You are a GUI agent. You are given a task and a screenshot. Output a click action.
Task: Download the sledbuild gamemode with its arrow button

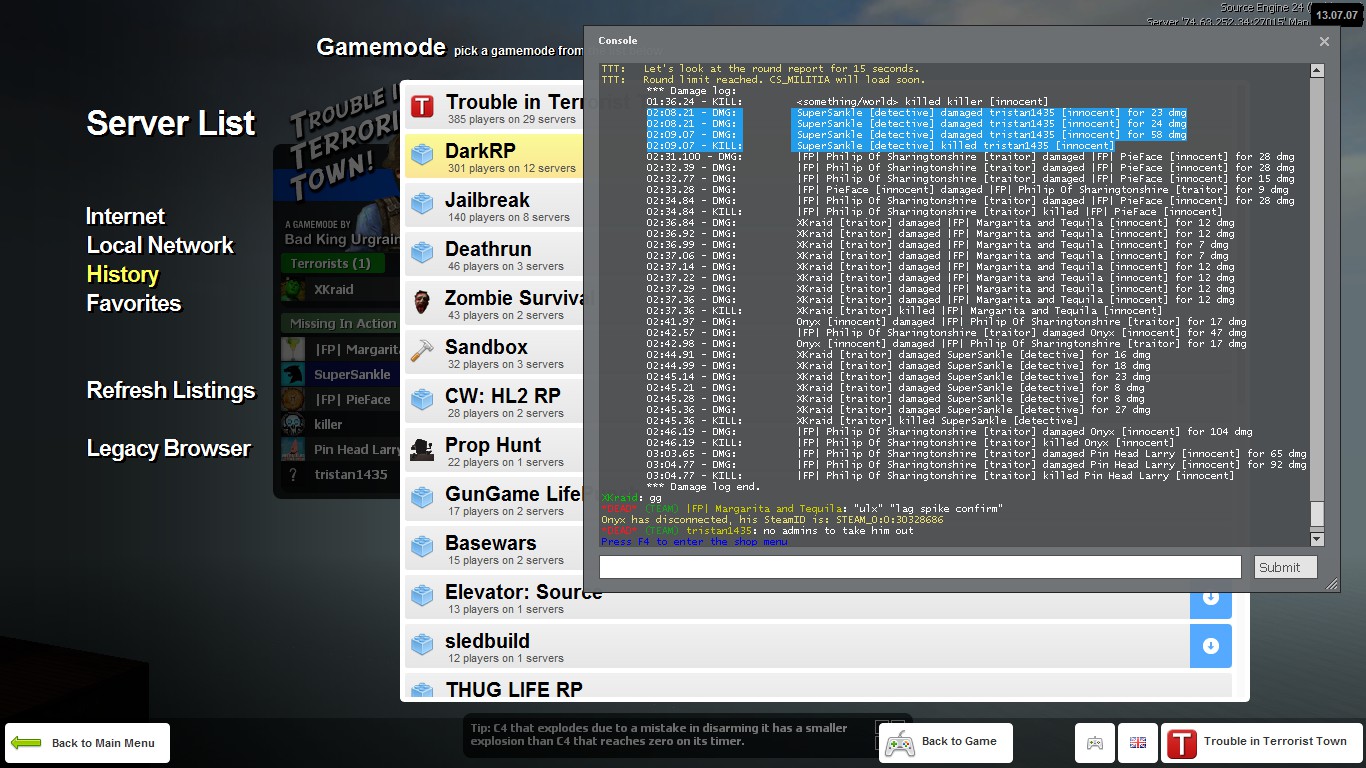click(1210, 646)
